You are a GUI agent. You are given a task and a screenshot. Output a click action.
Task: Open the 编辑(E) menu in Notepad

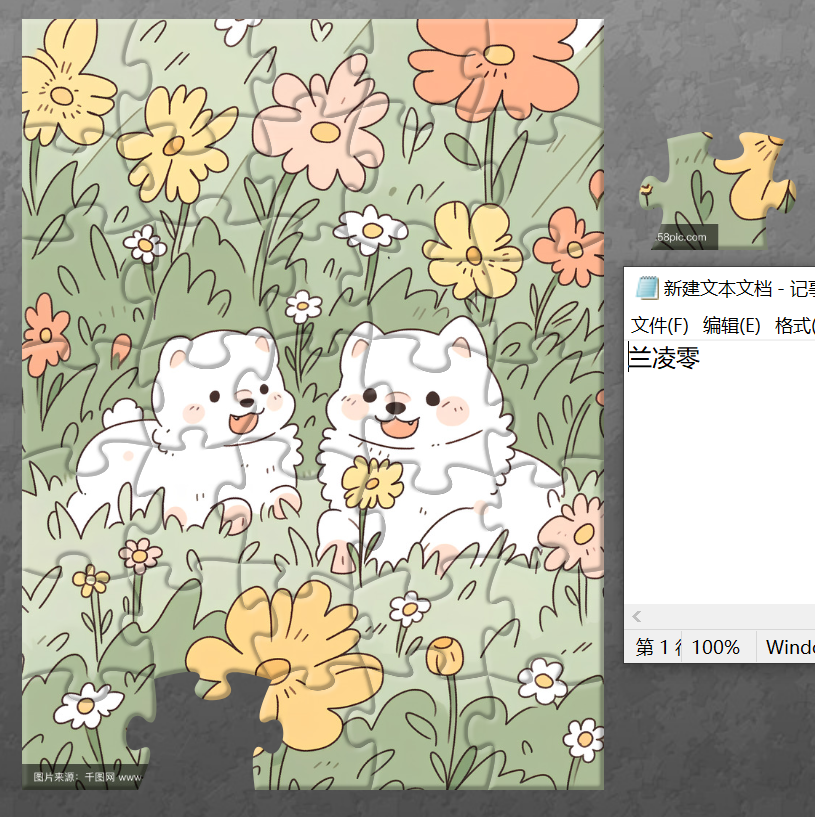click(731, 325)
